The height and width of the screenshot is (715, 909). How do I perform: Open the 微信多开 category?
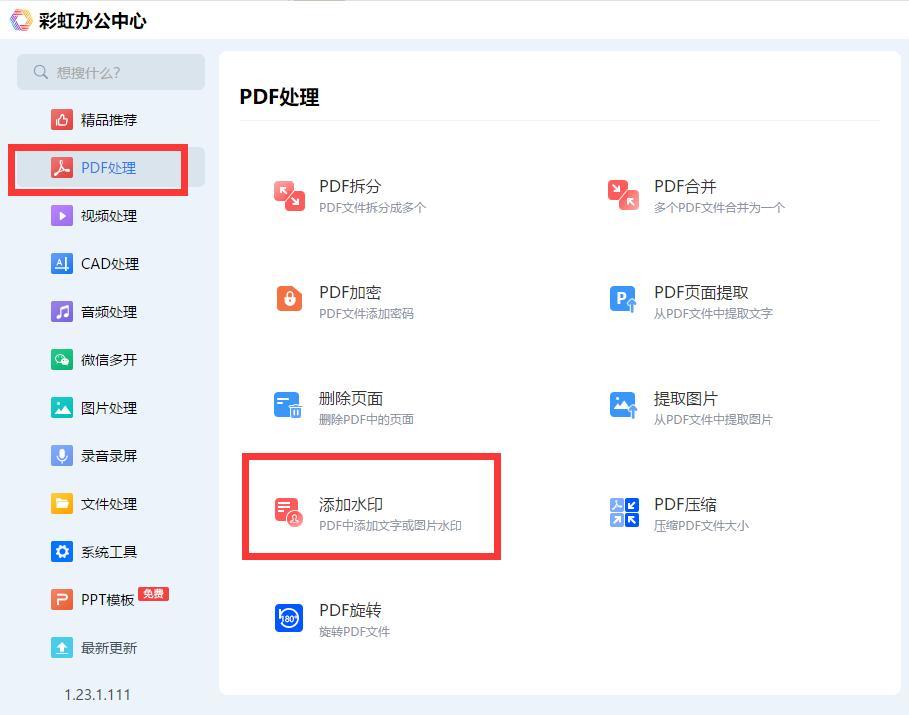coord(109,360)
